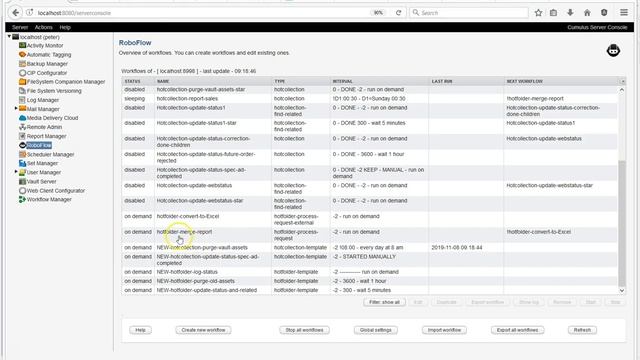
Task: Click the workflow table scrollbar thumb
Action: [x=622, y=223]
